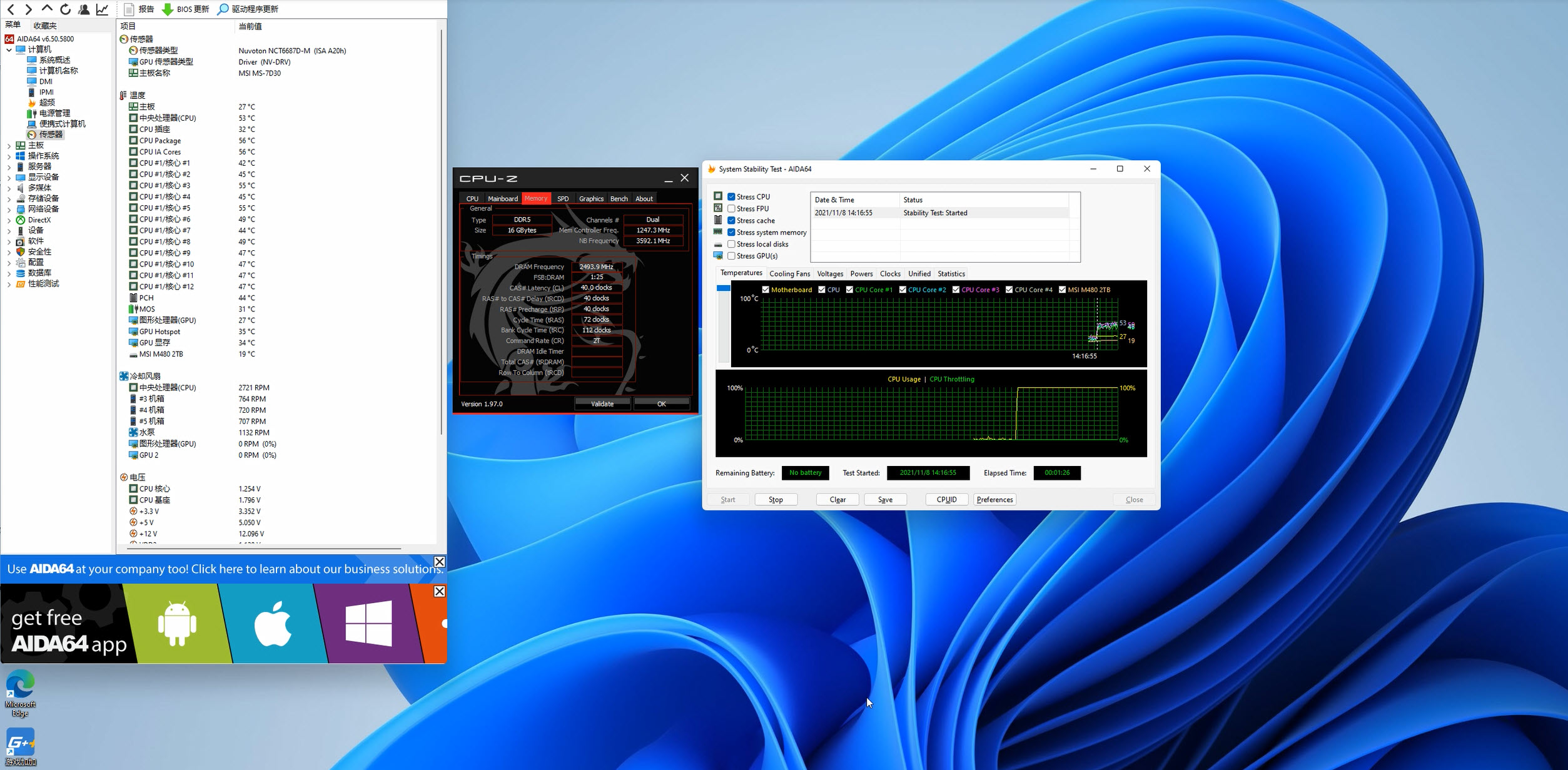Click the blue temperature graph scale slider
The image size is (1568, 770).
[x=724, y=288]
